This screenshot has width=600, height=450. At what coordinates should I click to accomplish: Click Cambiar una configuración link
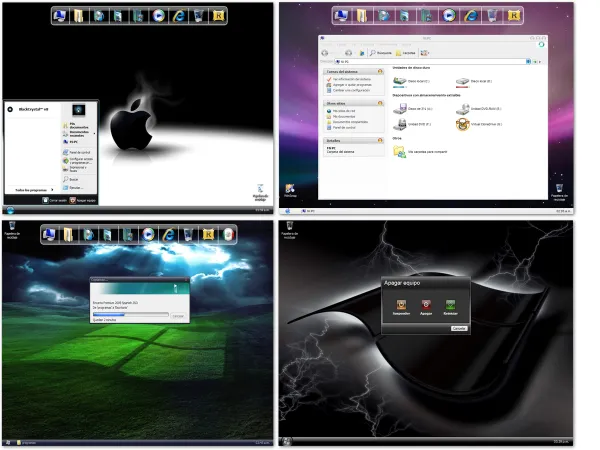348,90
